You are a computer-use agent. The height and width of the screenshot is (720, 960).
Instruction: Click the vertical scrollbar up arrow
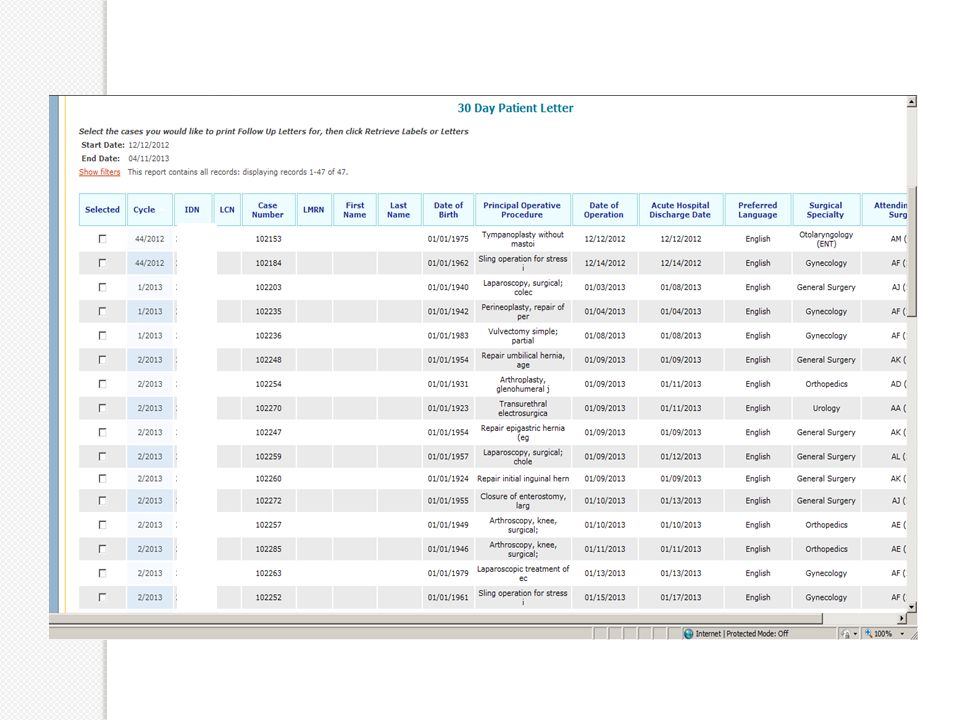click(912, 102)
